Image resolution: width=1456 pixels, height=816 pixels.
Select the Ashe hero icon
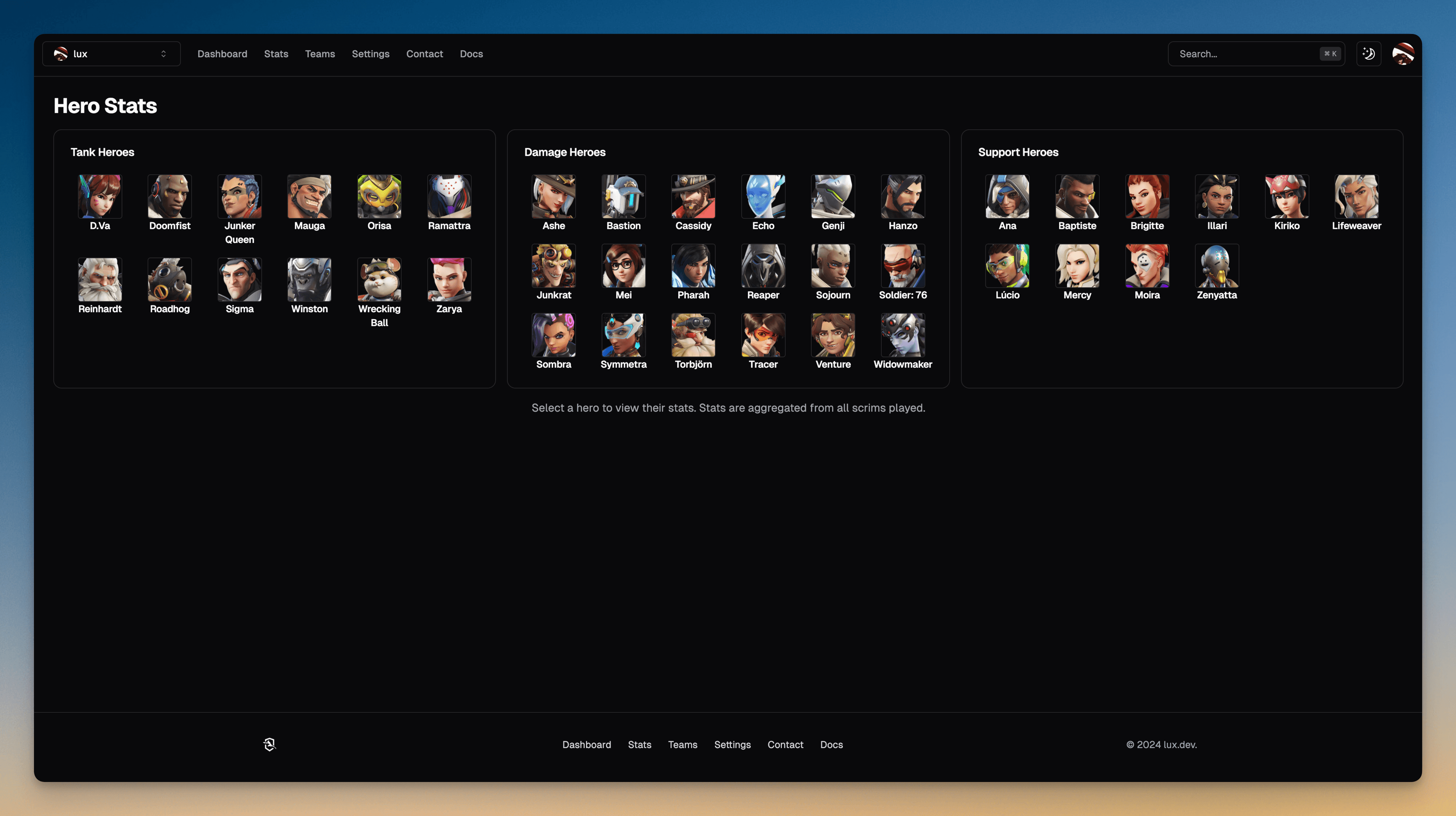[553, 196]
